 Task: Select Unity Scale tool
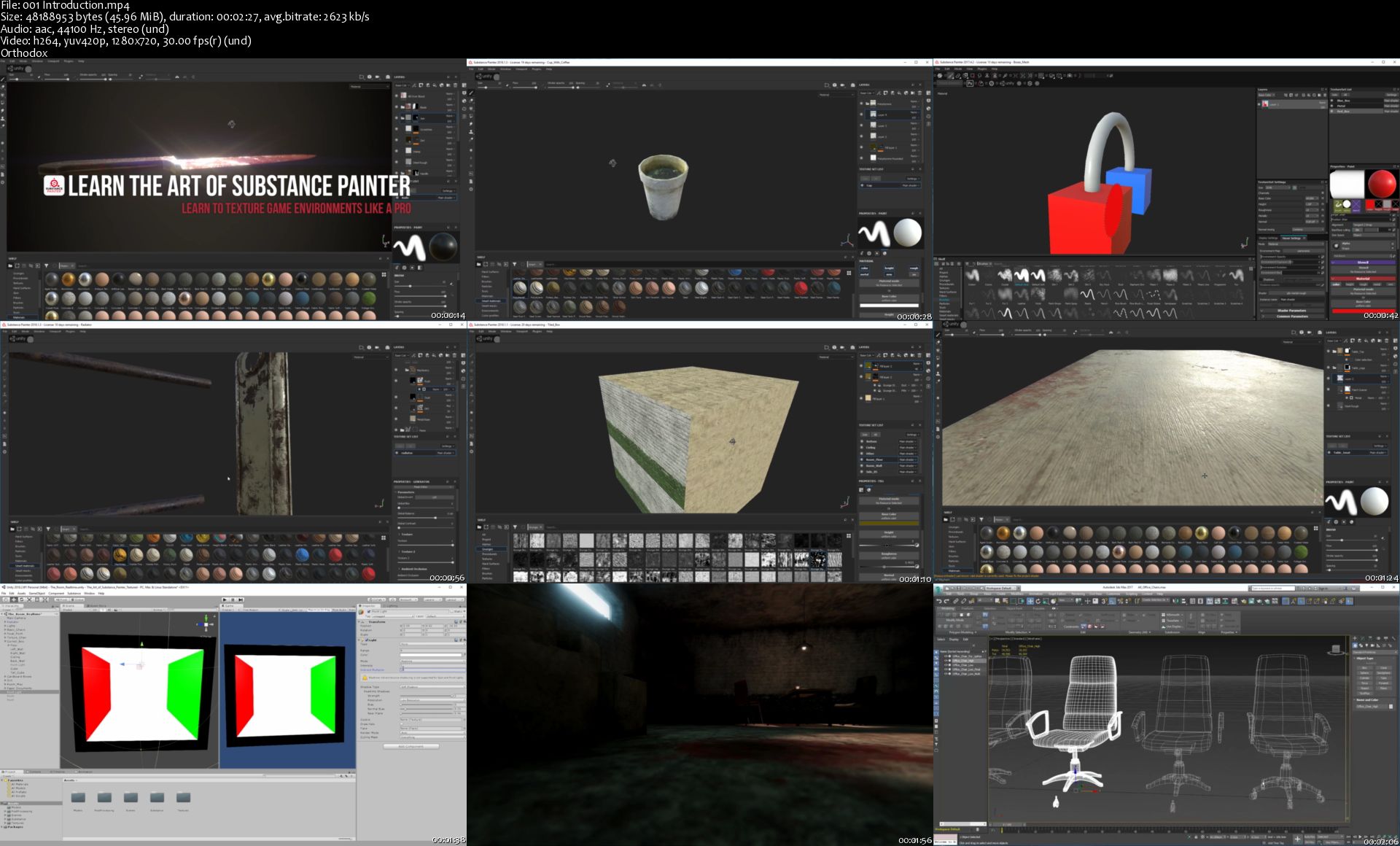[29, 599]
